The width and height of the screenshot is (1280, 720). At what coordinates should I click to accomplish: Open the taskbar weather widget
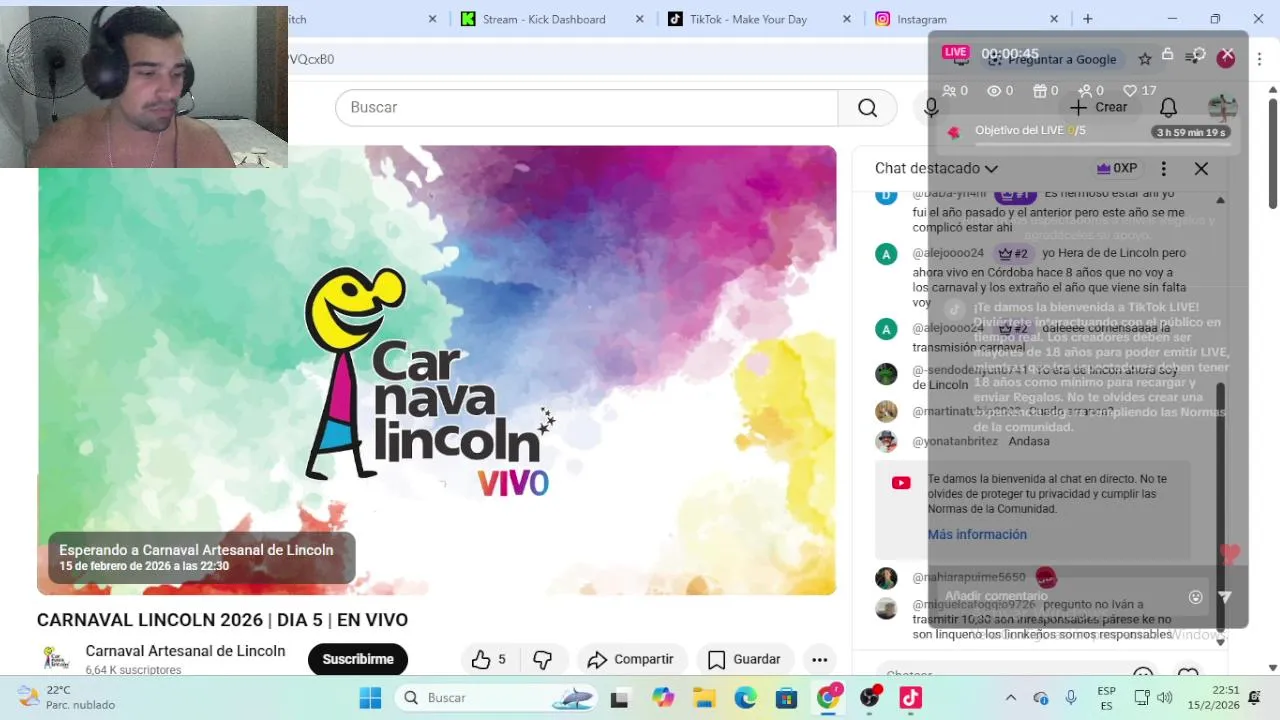pos(65,697)
